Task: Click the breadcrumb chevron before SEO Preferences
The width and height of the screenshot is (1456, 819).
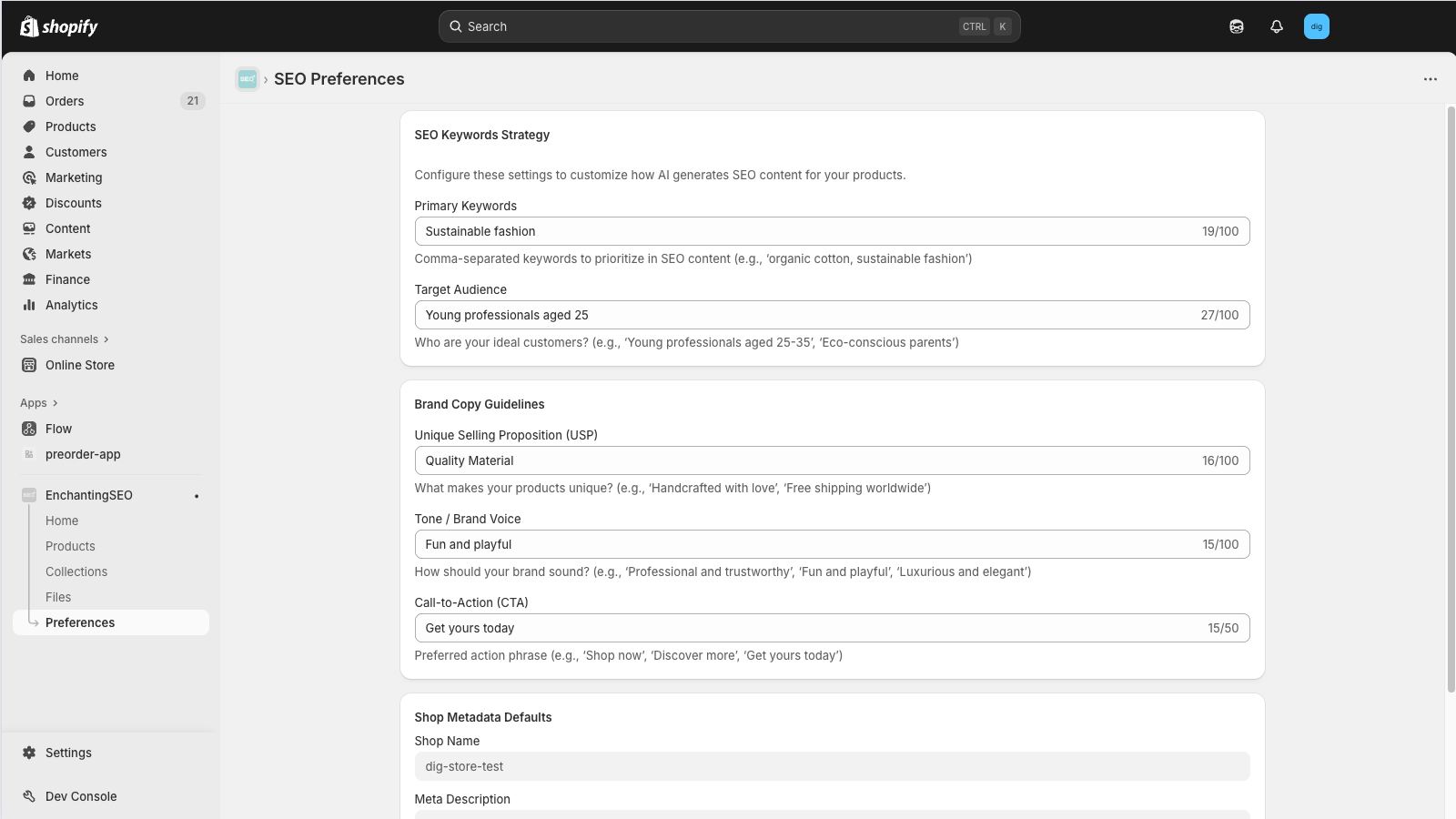Action: [265, 79]
